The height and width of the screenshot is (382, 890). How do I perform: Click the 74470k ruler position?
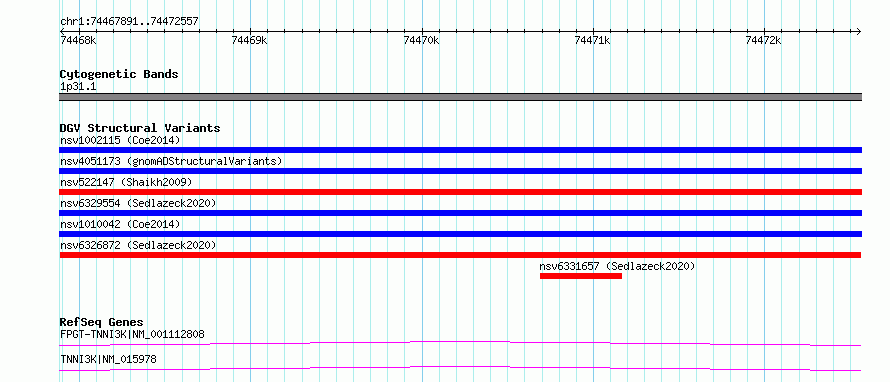(421, 40)
